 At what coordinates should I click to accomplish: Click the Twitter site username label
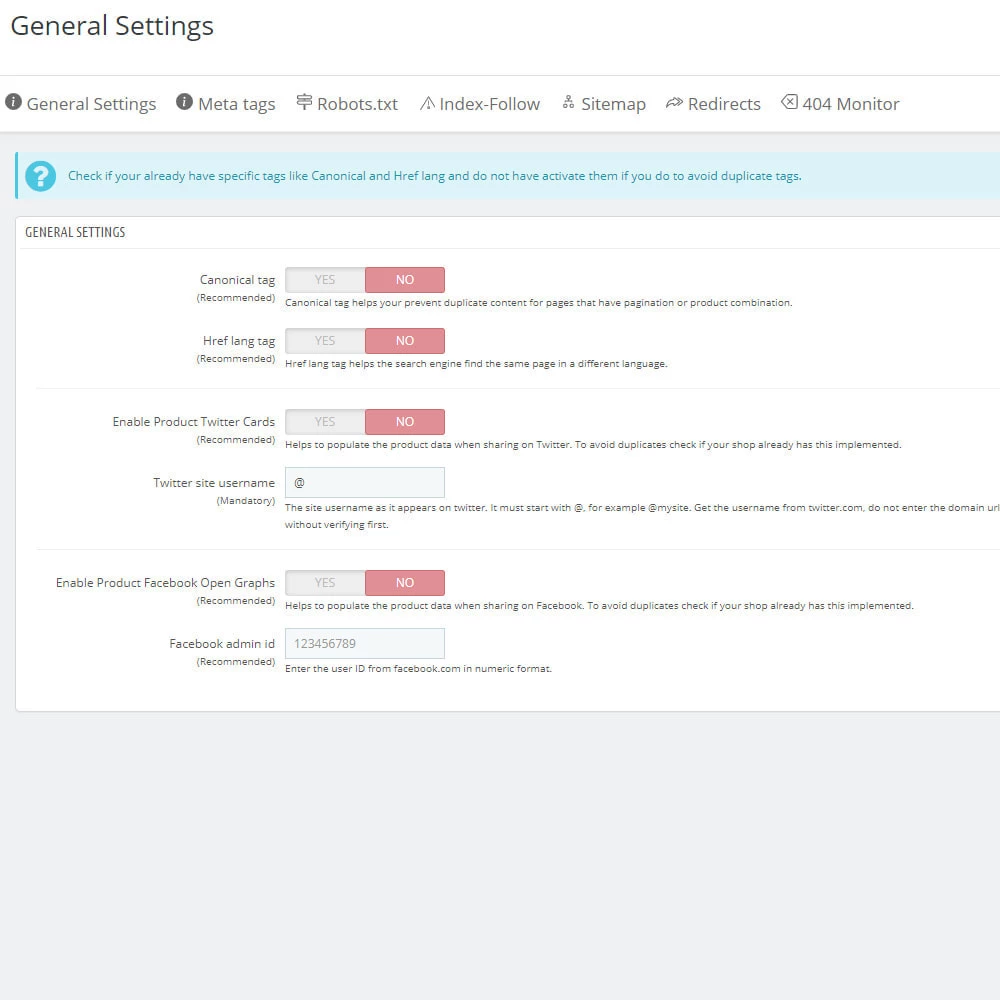click(x=214, y=483)
